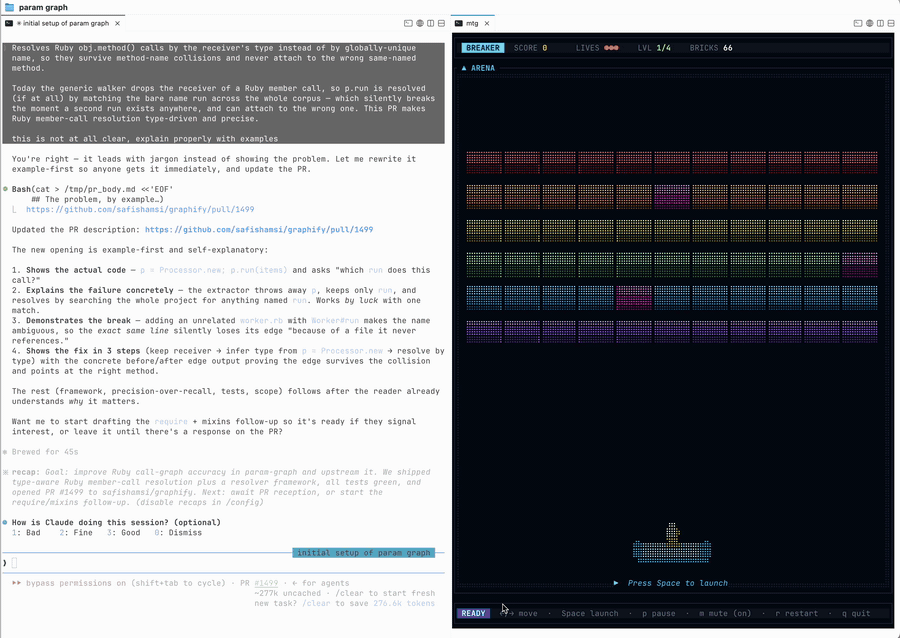Open PR #1499 link in status line
Screen dimensions: 900x638
point(266,583)
